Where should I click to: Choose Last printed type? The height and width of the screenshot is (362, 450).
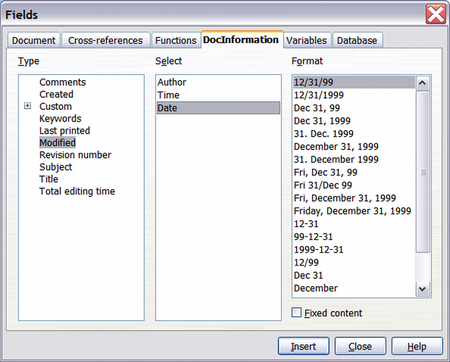pyautogui.click(x=65, y=130)
